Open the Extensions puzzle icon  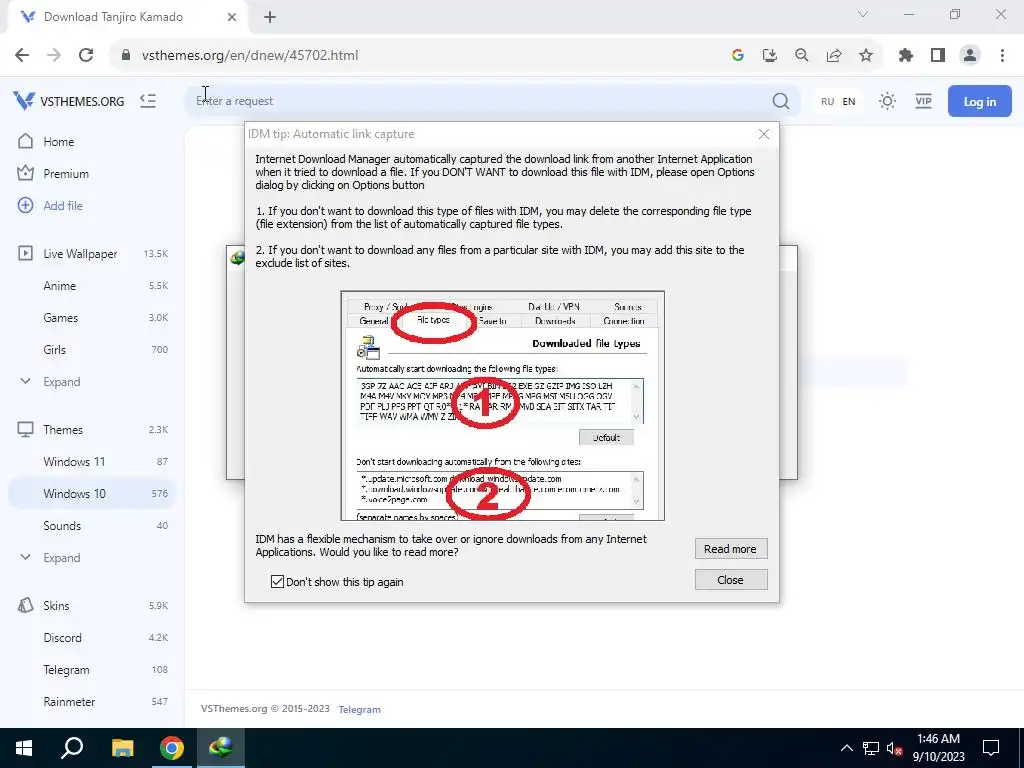(906, 55)
